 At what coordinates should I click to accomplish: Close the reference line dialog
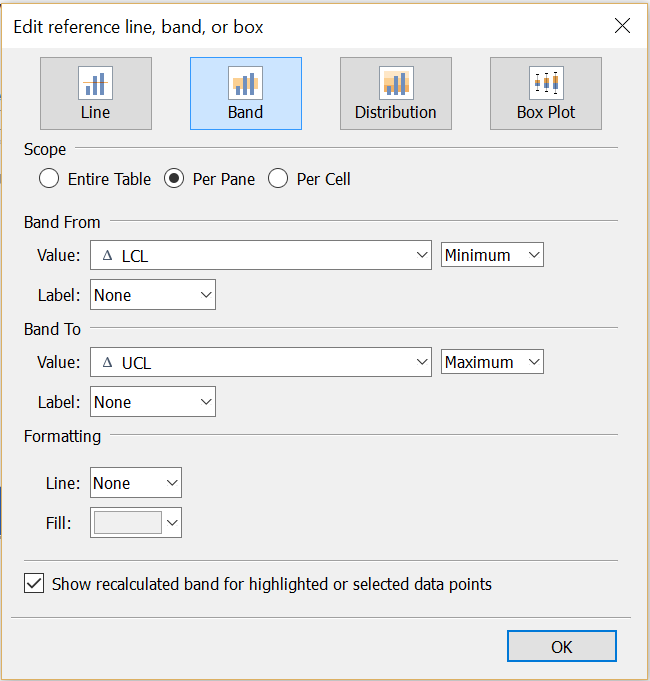[622, 26]
